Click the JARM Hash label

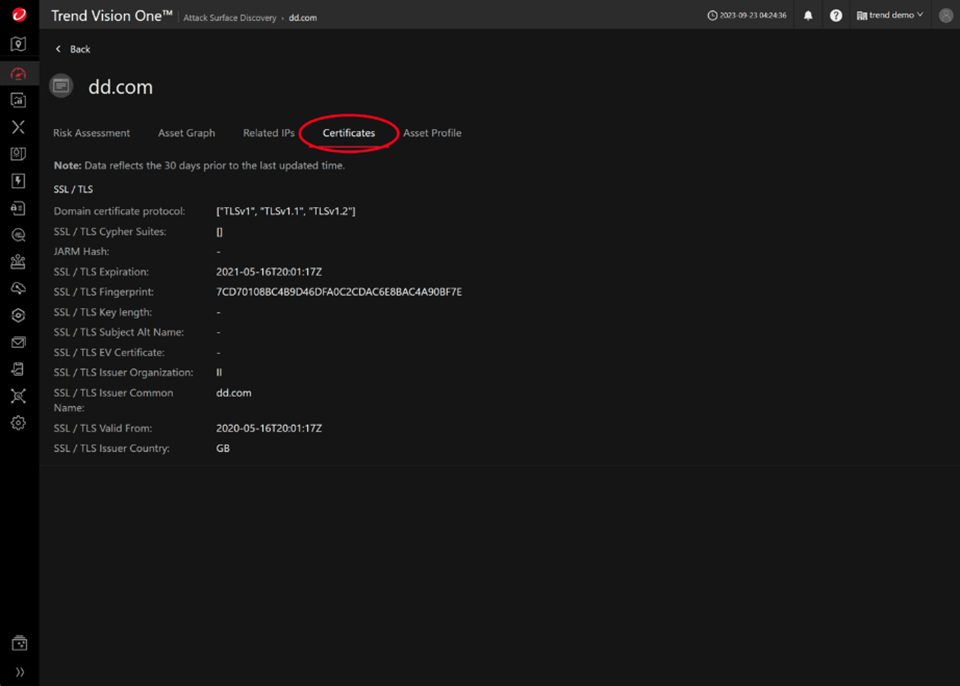pos(81,252)
